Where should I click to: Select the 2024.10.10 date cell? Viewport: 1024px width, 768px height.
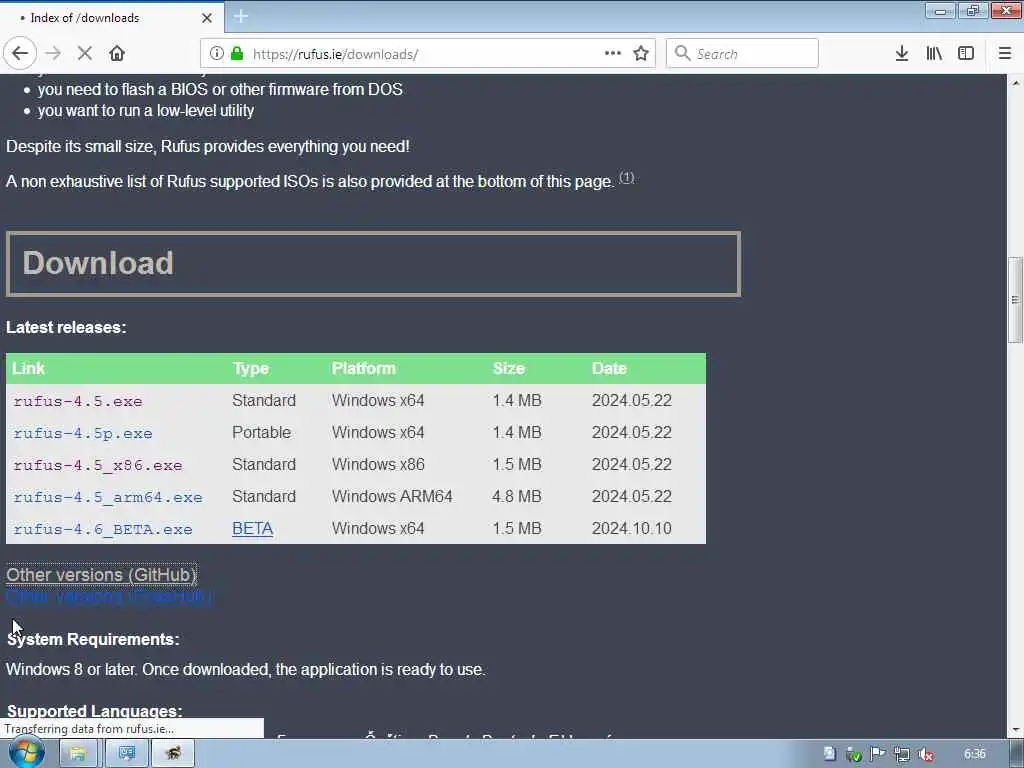[x=632, y=528]
